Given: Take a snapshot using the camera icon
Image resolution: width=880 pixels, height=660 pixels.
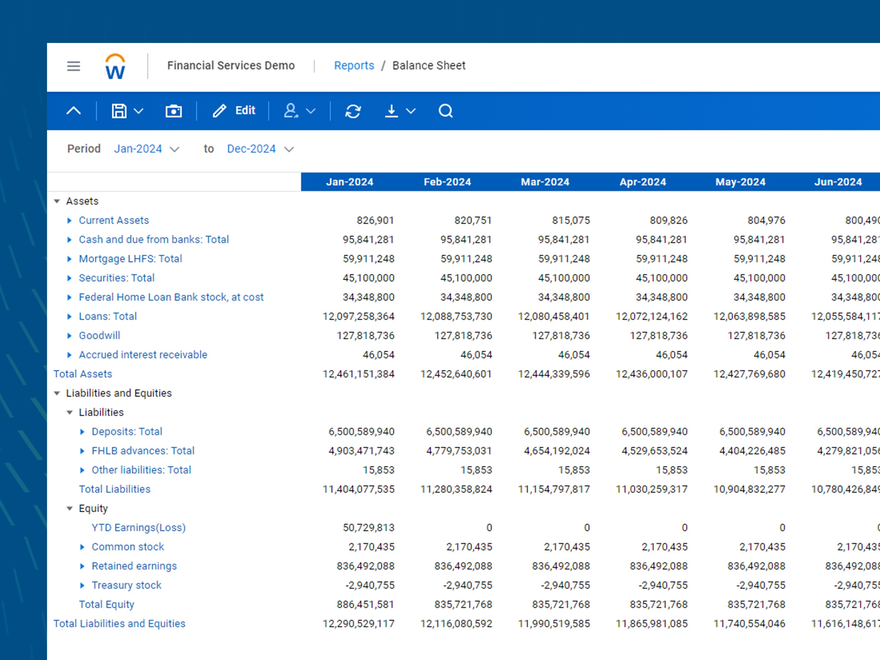Looking at the screenshot, I should click(173, 110).
